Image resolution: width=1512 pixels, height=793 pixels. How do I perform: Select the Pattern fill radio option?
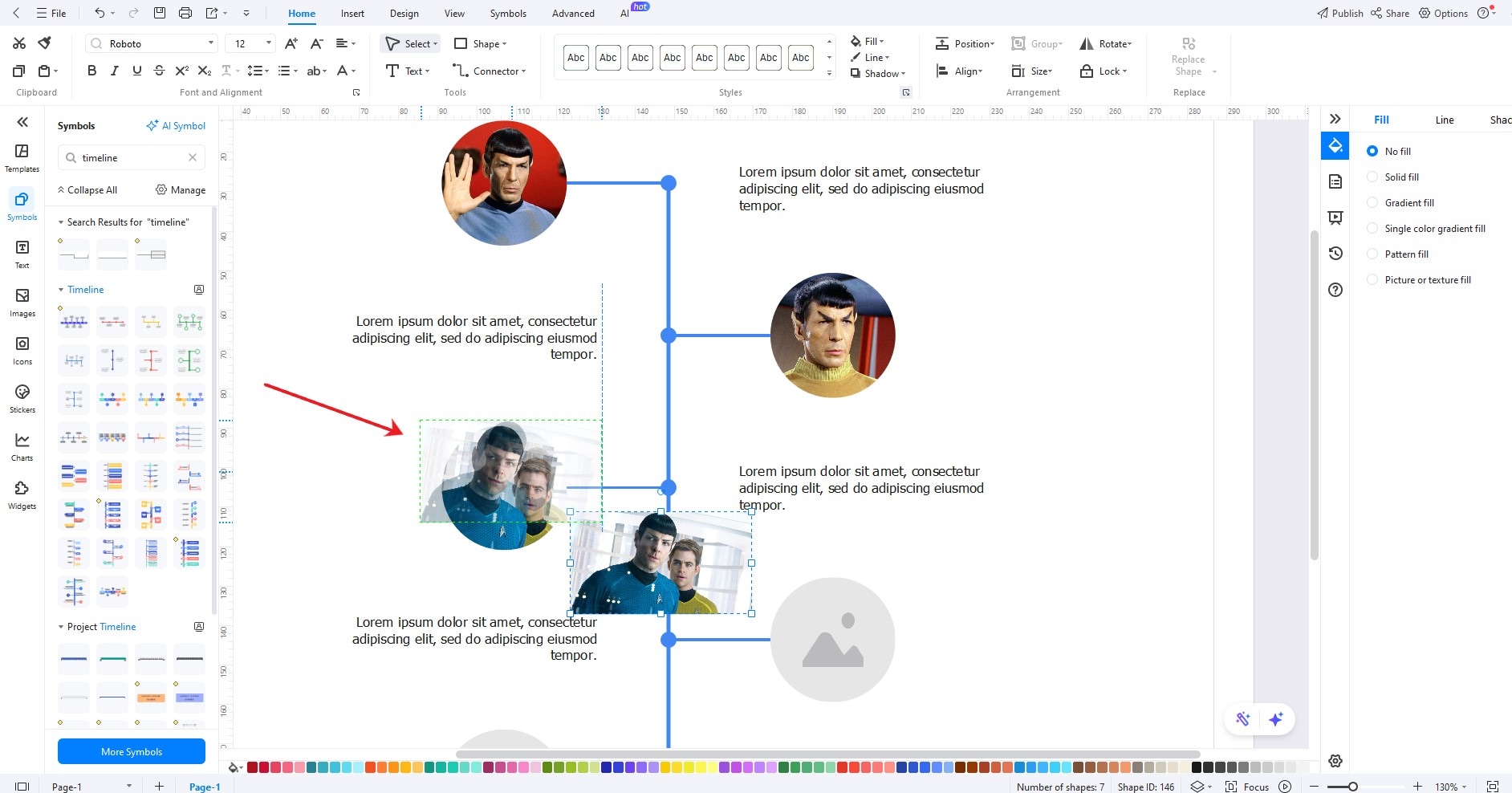(x=1372, y=254)
